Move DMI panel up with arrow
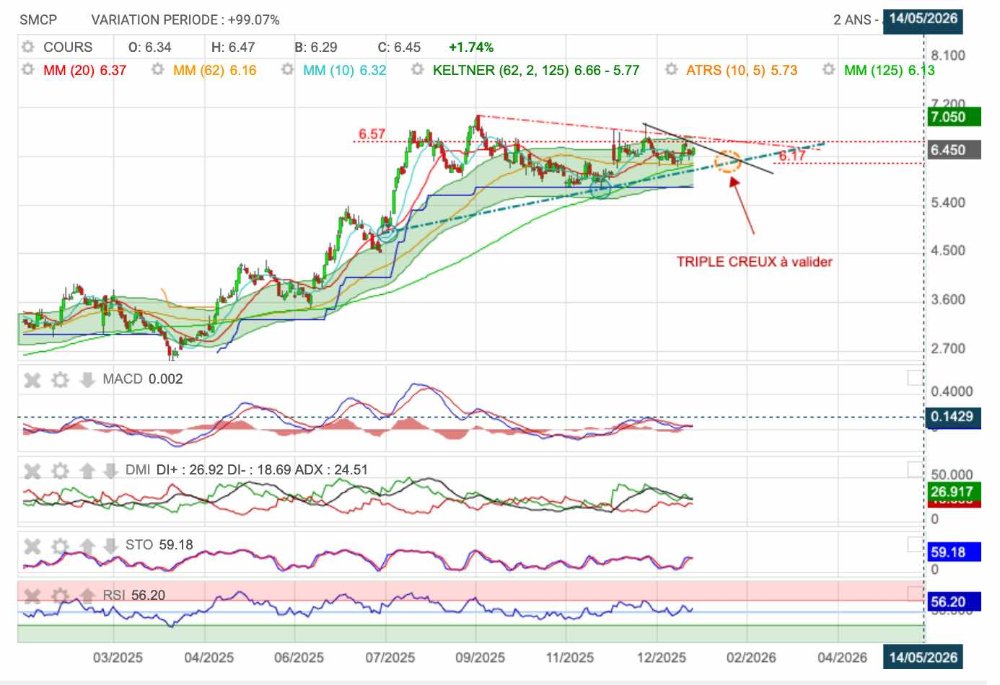 coord(87,471)
